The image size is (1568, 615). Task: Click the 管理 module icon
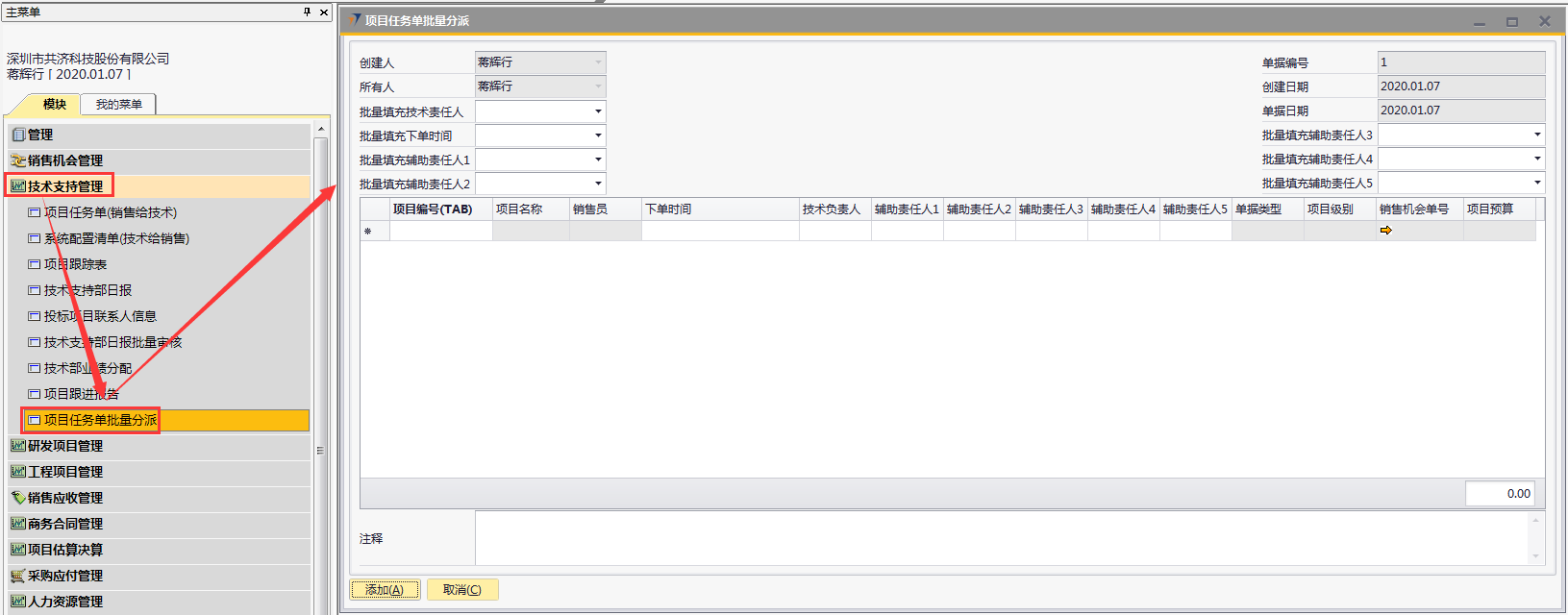click(18, 135)
